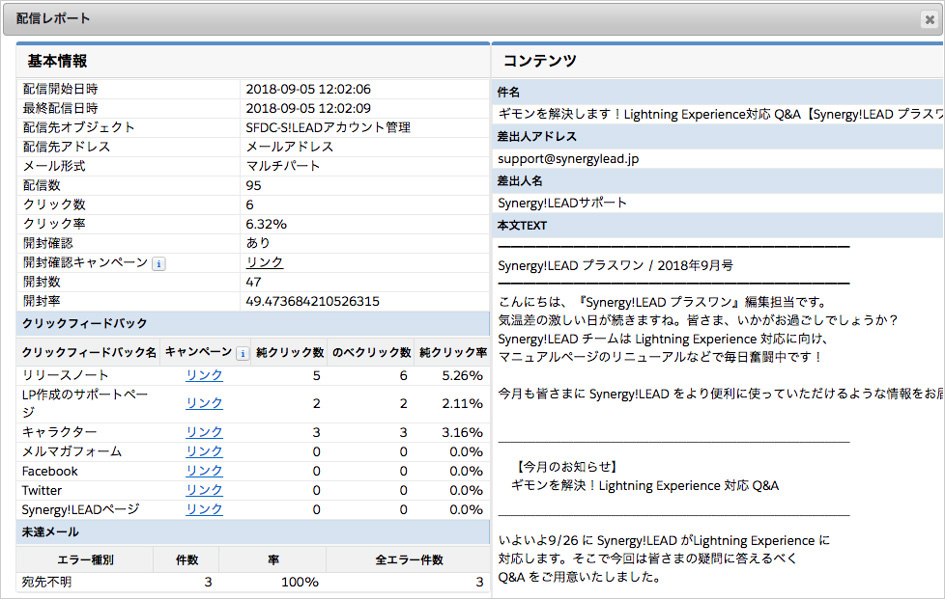The image size is (945, 599).
Task: Click the 純クリック率 column header
Action: point(453,353)
